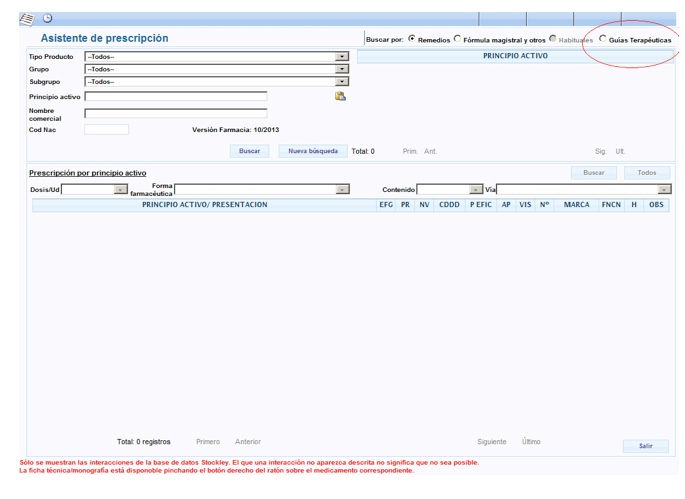Viewport: 685px width, 499px height.
Task: Open the Vía dropdown
Action: point(663,189)
